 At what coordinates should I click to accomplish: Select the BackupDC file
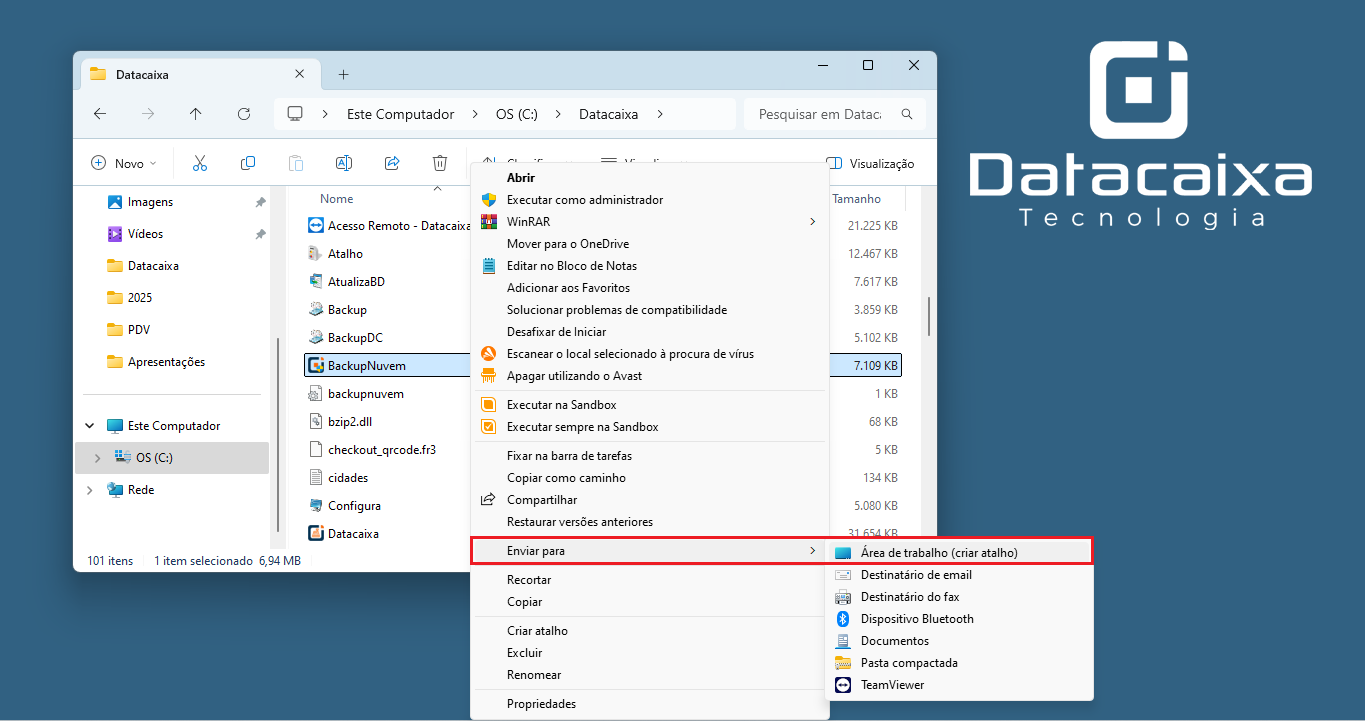[x=355, y=338]
